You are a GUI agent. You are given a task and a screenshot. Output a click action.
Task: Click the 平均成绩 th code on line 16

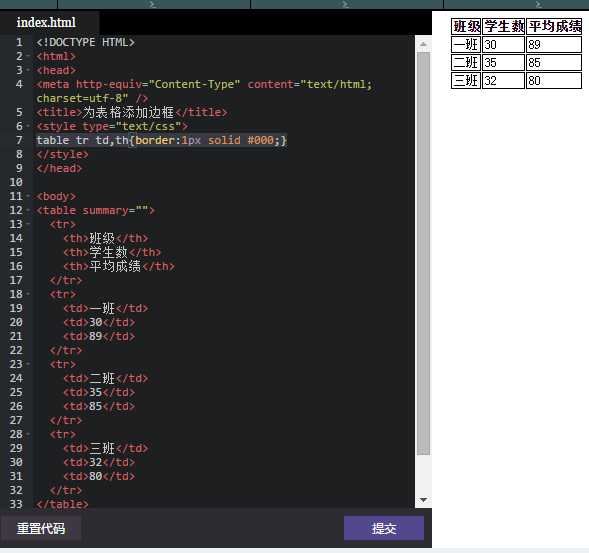(119, 266)
